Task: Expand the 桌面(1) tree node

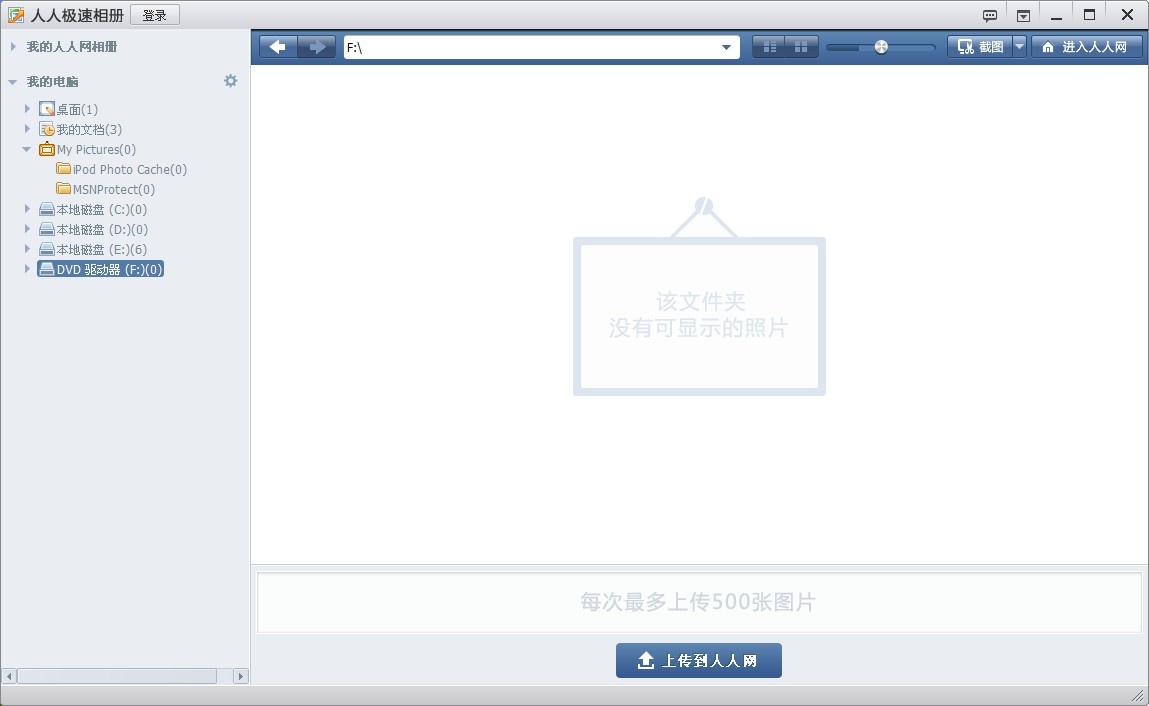Action: 28,109
